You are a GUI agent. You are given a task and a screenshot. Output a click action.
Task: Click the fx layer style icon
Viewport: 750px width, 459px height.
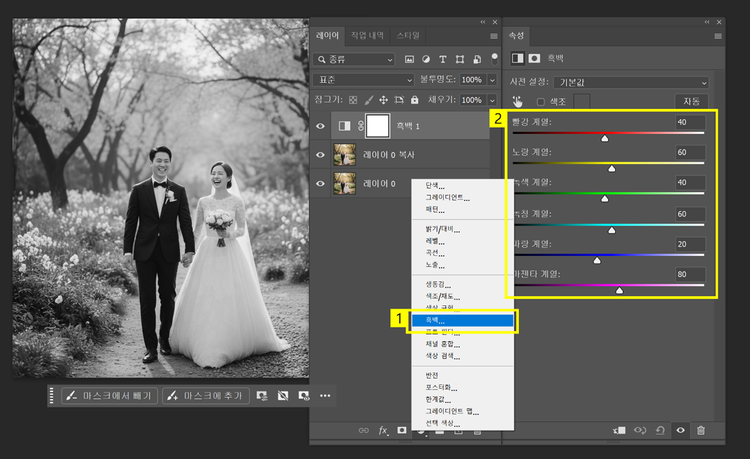[x=383, y=430]
